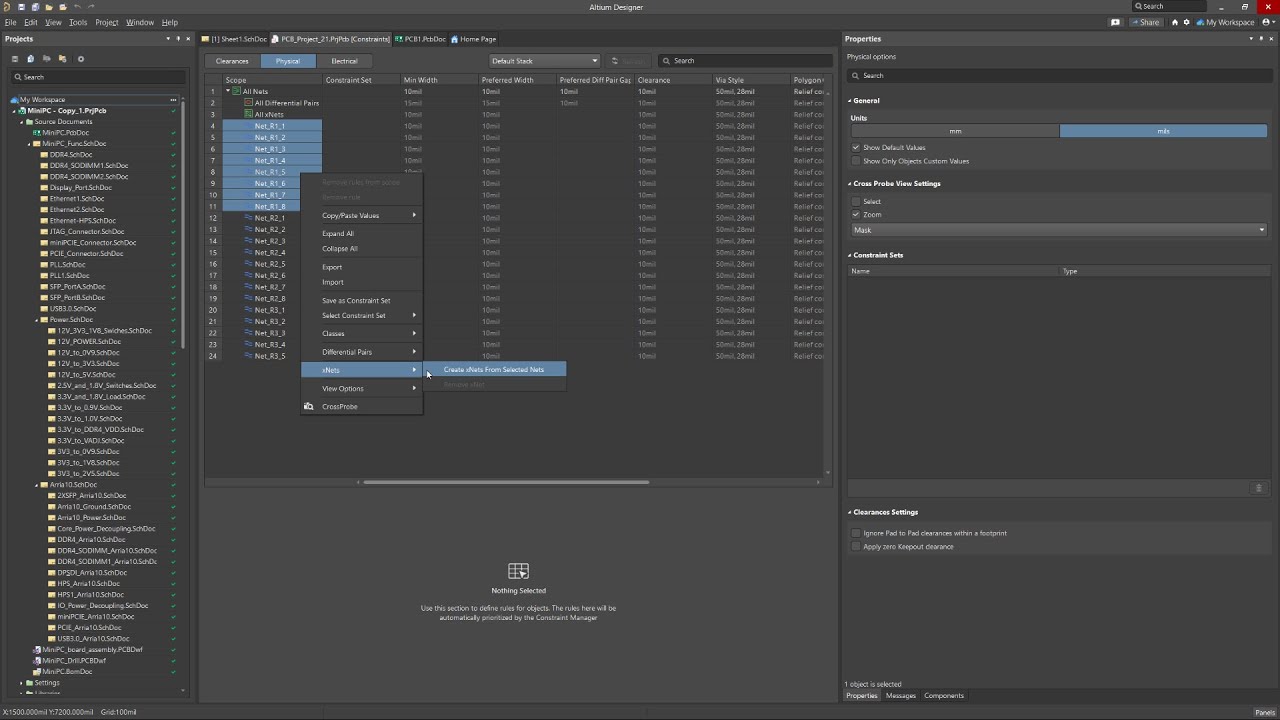Click the trash delete icon under Constraint Sets

[1258, 488]
